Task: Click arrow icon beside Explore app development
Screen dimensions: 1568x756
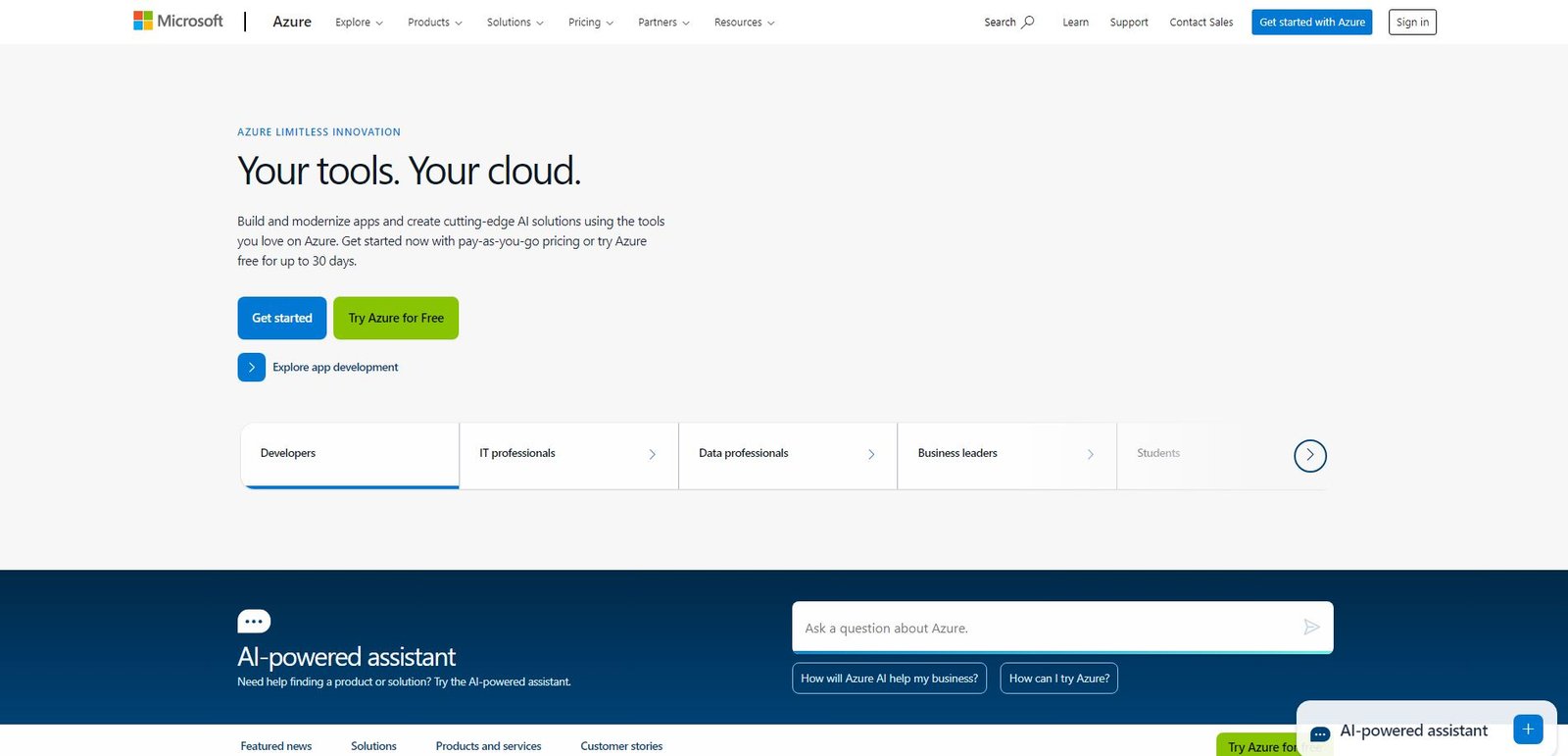Action: pos(251,367)
